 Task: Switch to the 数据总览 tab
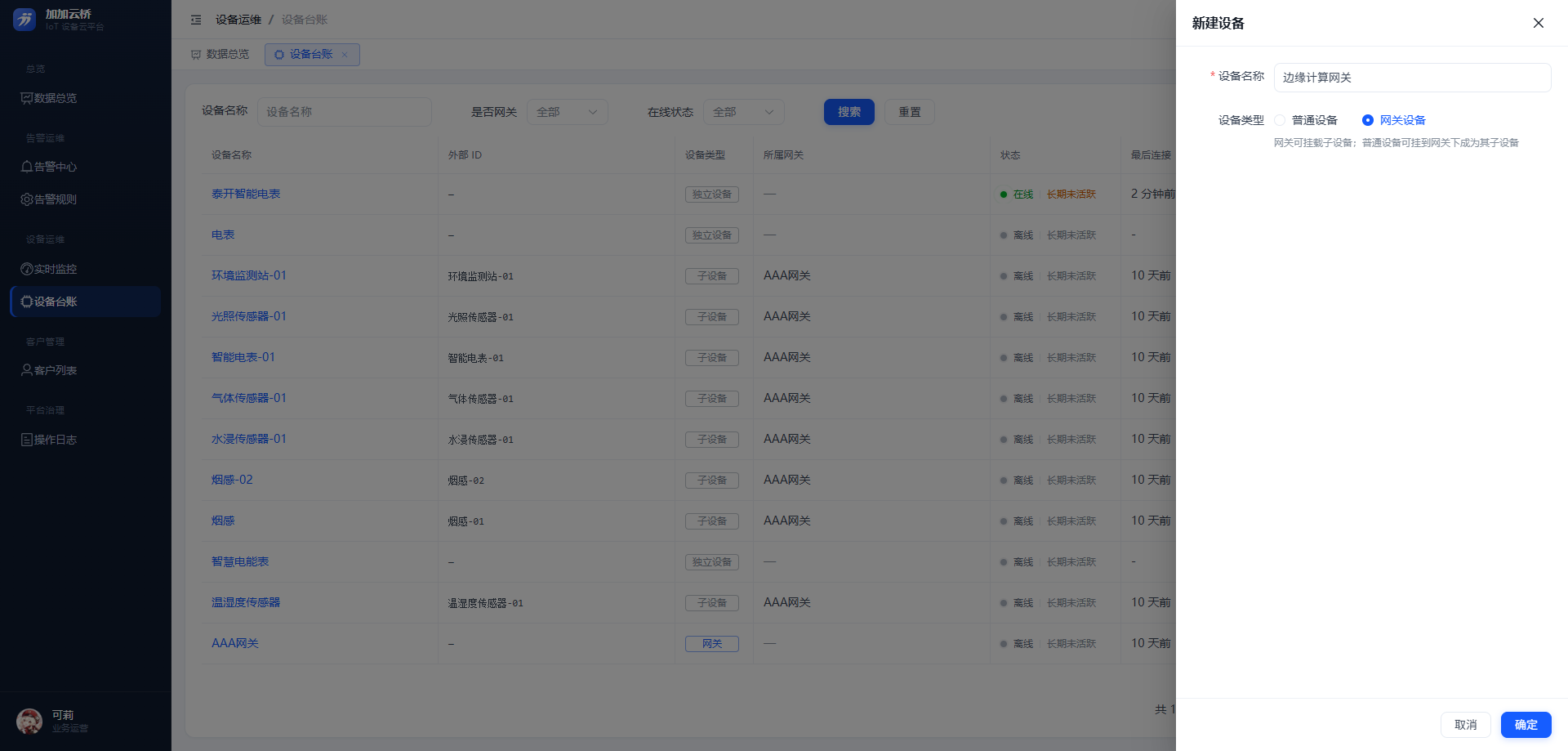click(x=220, y=55)
